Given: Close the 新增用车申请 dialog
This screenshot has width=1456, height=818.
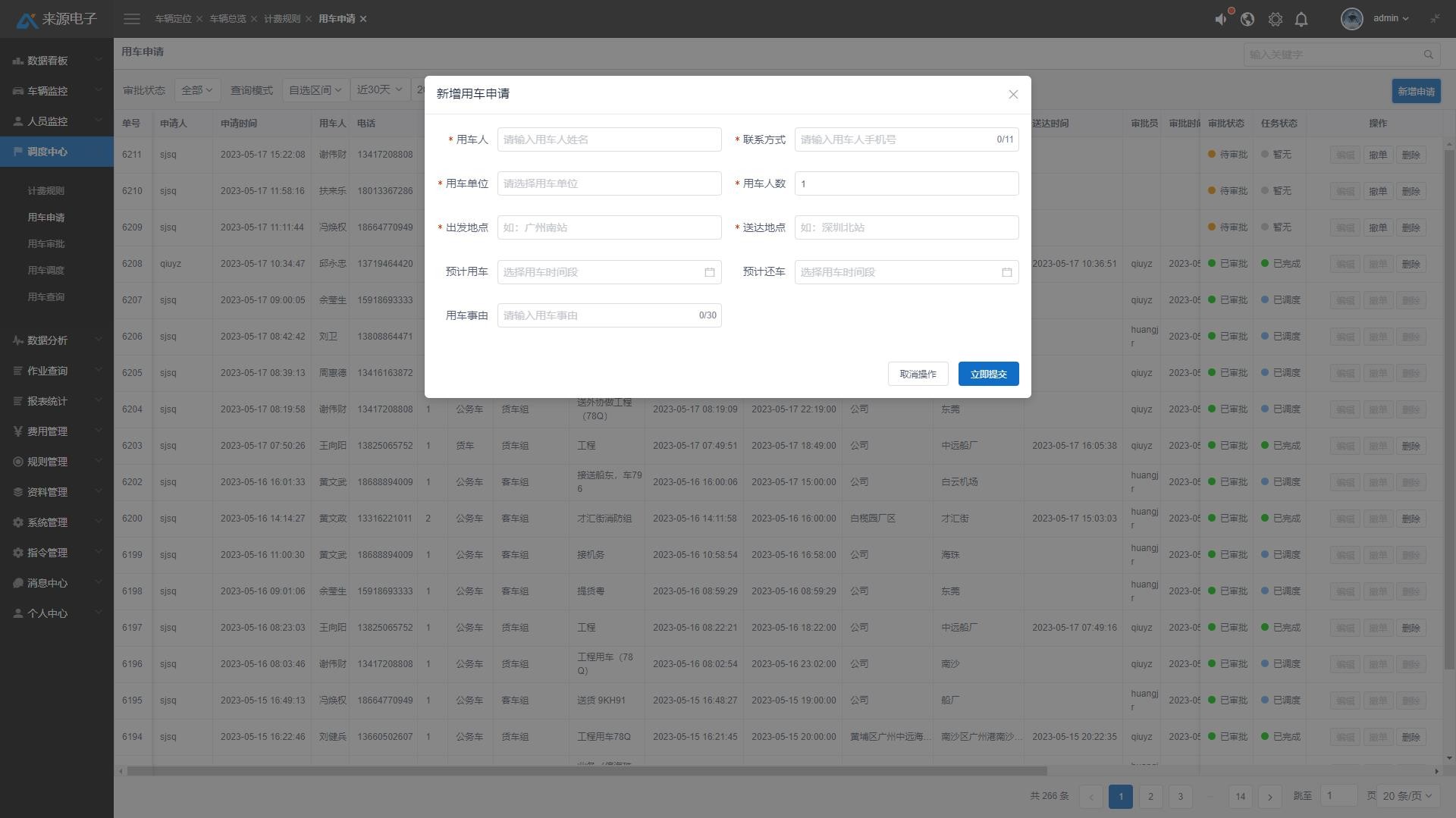Looking at the screenshot, I should [1013, 95].
